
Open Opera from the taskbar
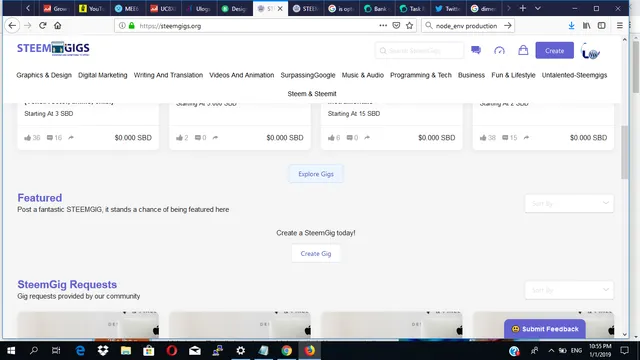172,350
